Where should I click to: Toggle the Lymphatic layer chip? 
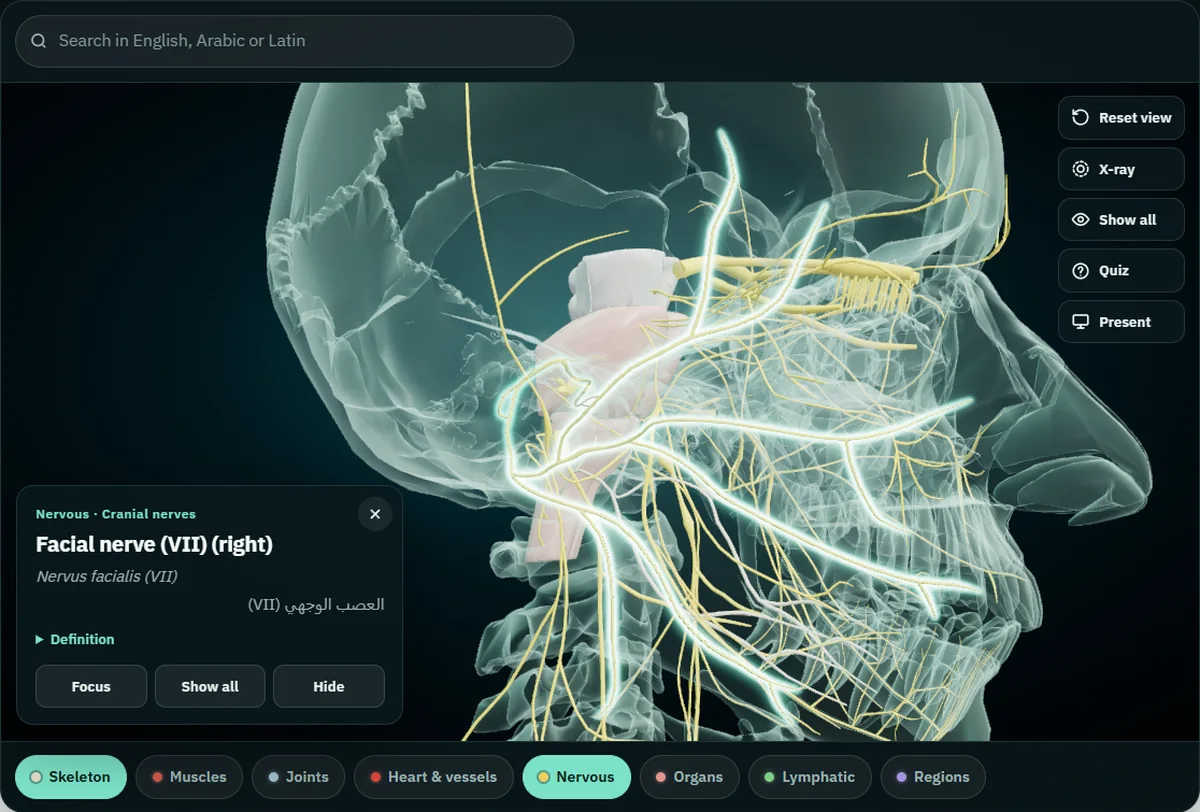(x=810, y=777)
